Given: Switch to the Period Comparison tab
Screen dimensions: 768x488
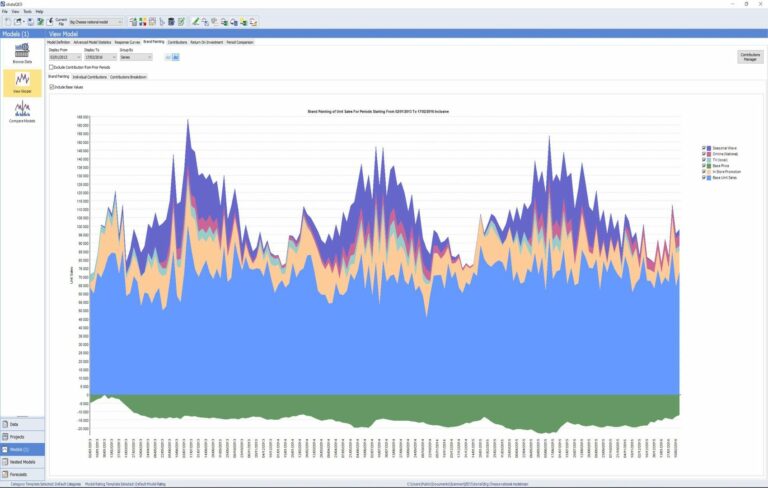Looking at the screenshot, I should pyautogui.click(x=240, y=42).
